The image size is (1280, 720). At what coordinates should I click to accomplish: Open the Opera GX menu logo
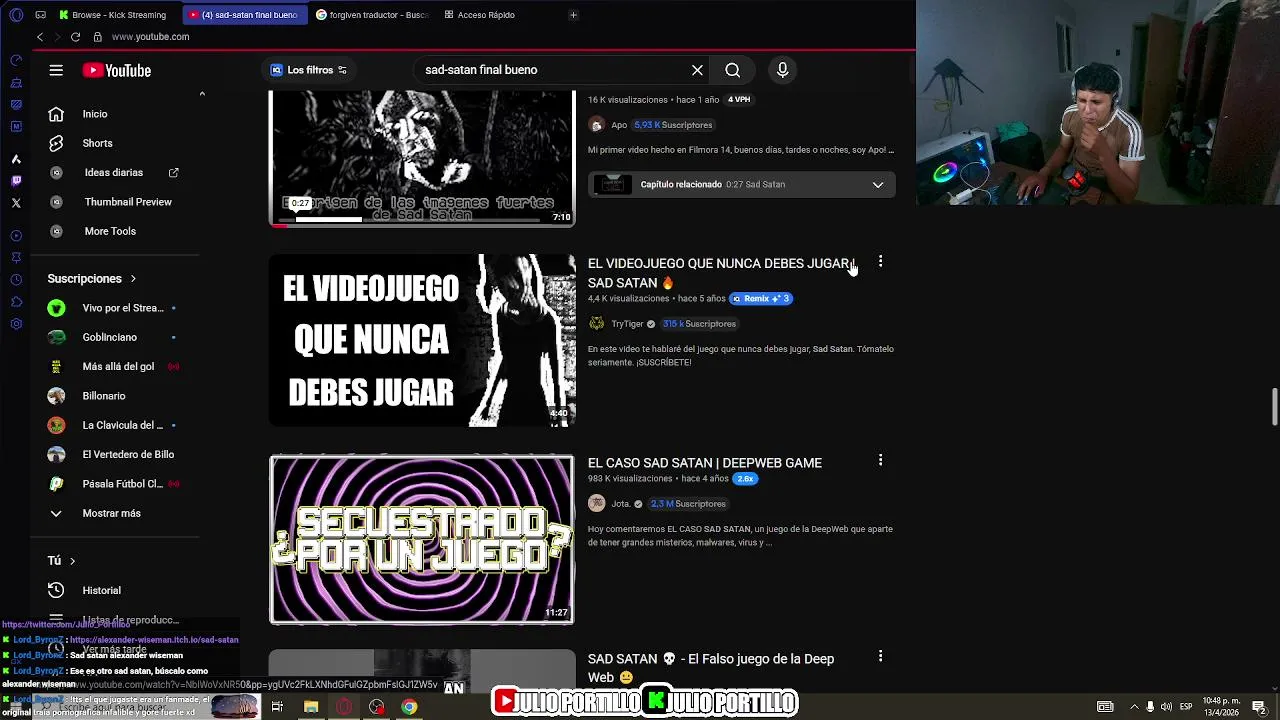click(x=16, y=15)
